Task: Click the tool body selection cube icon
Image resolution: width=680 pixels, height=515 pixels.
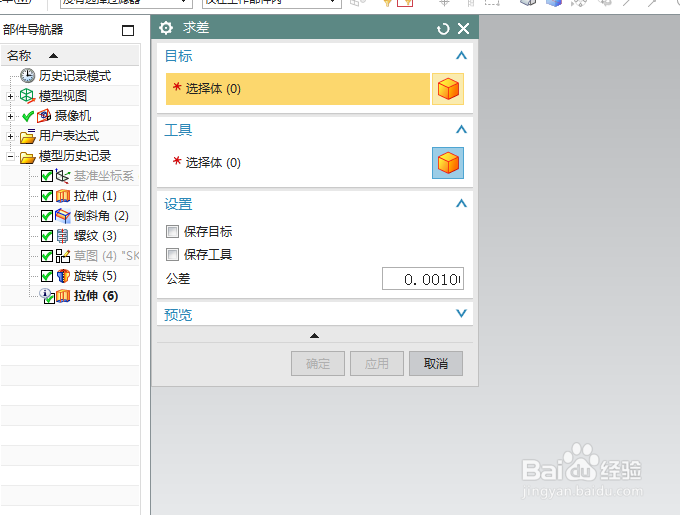Action: [x=448, y=163]
